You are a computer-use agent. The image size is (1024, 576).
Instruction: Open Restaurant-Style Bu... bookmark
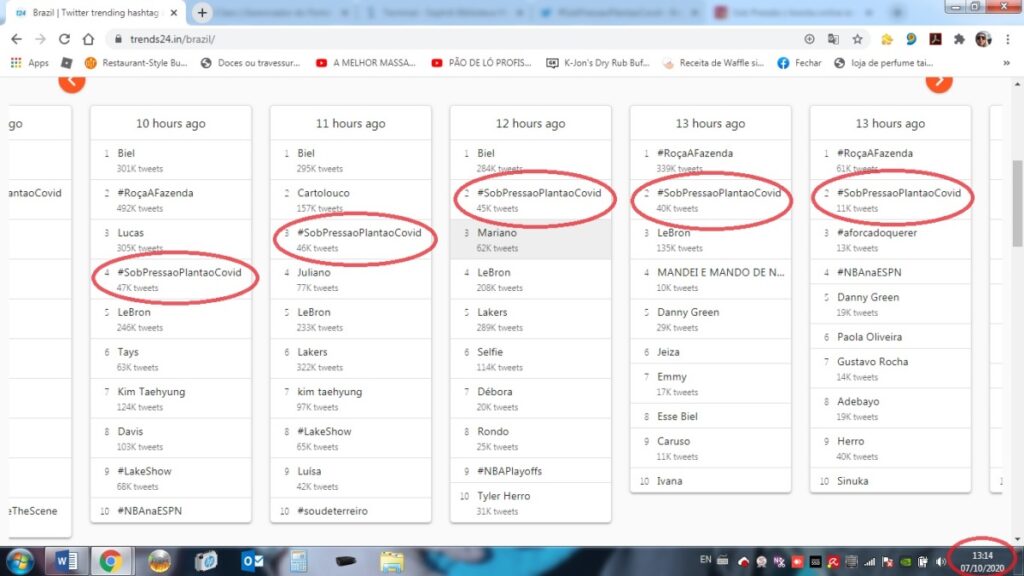(x=136, y=63)
